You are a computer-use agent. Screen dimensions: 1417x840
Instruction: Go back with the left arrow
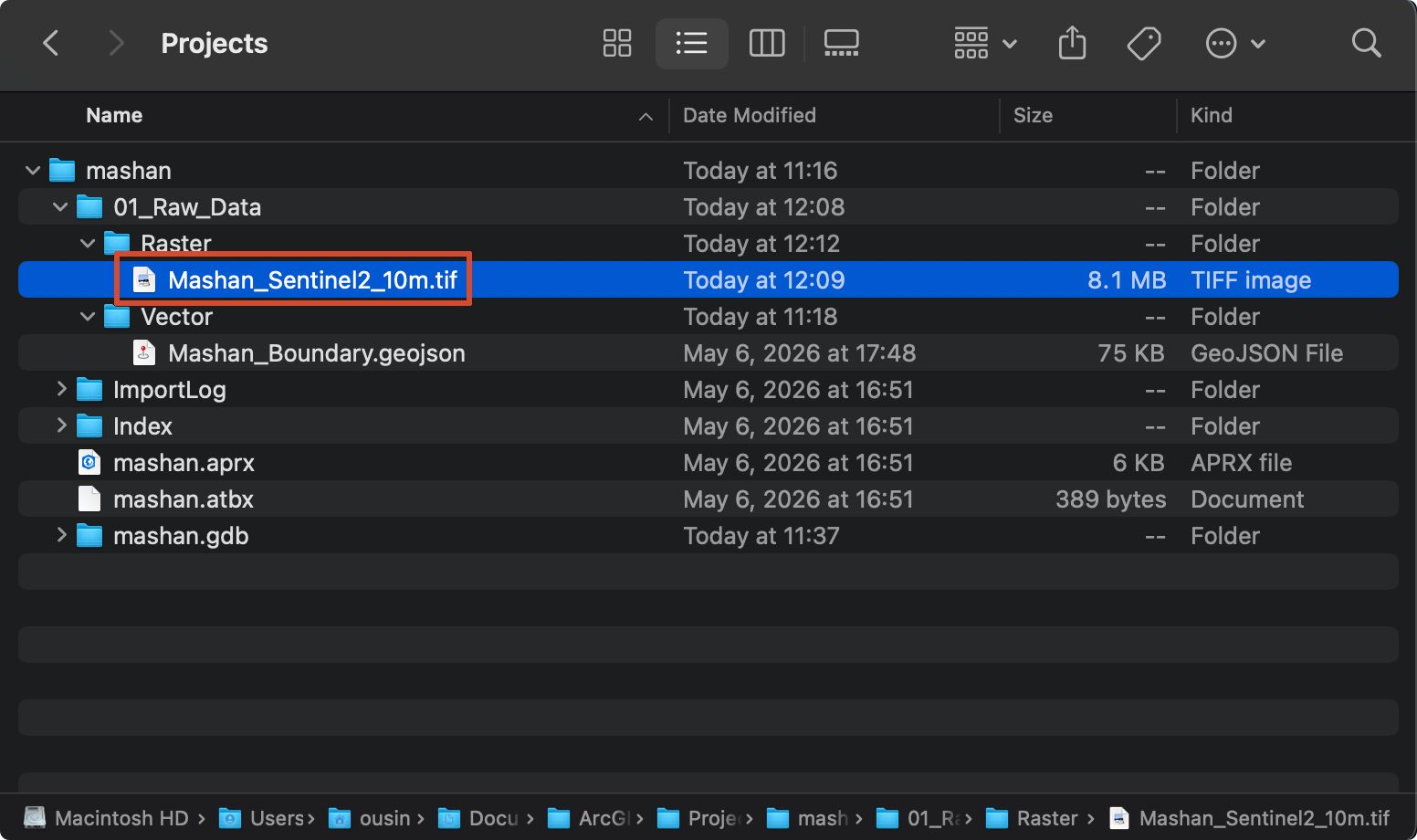[51, 43]
